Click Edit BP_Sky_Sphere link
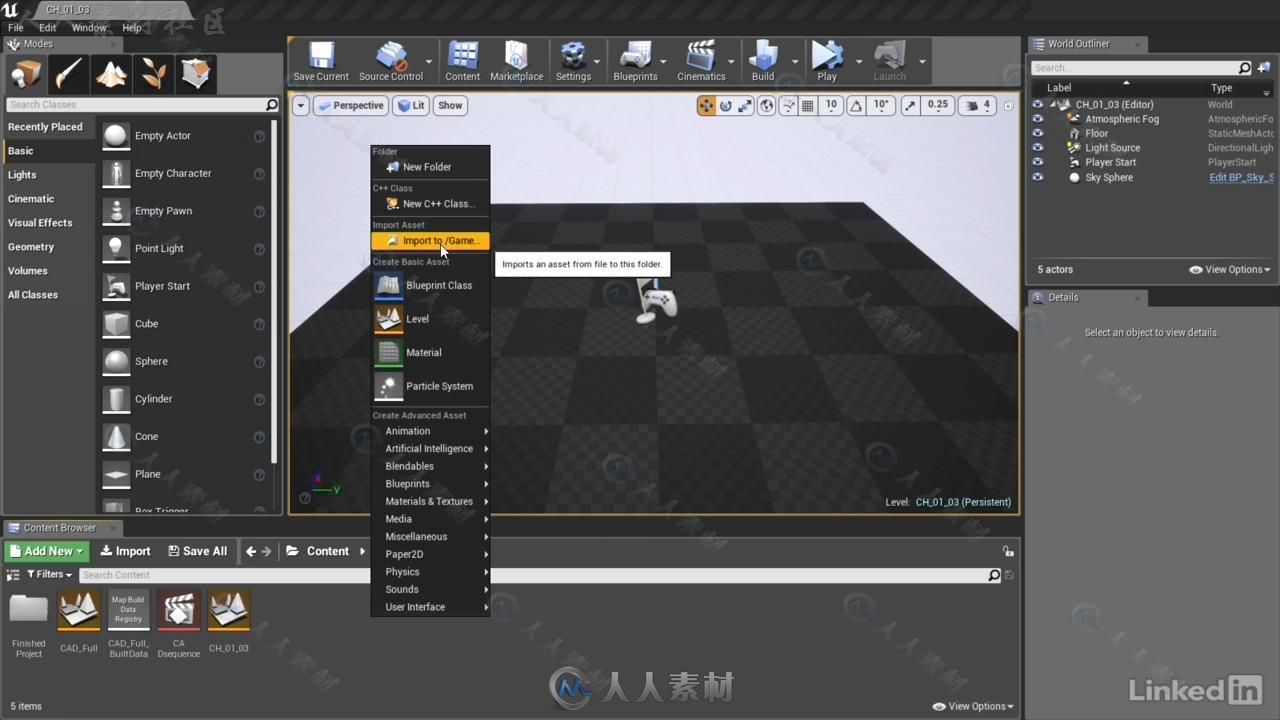1280x720 pixels. (x=1241, y=177)
